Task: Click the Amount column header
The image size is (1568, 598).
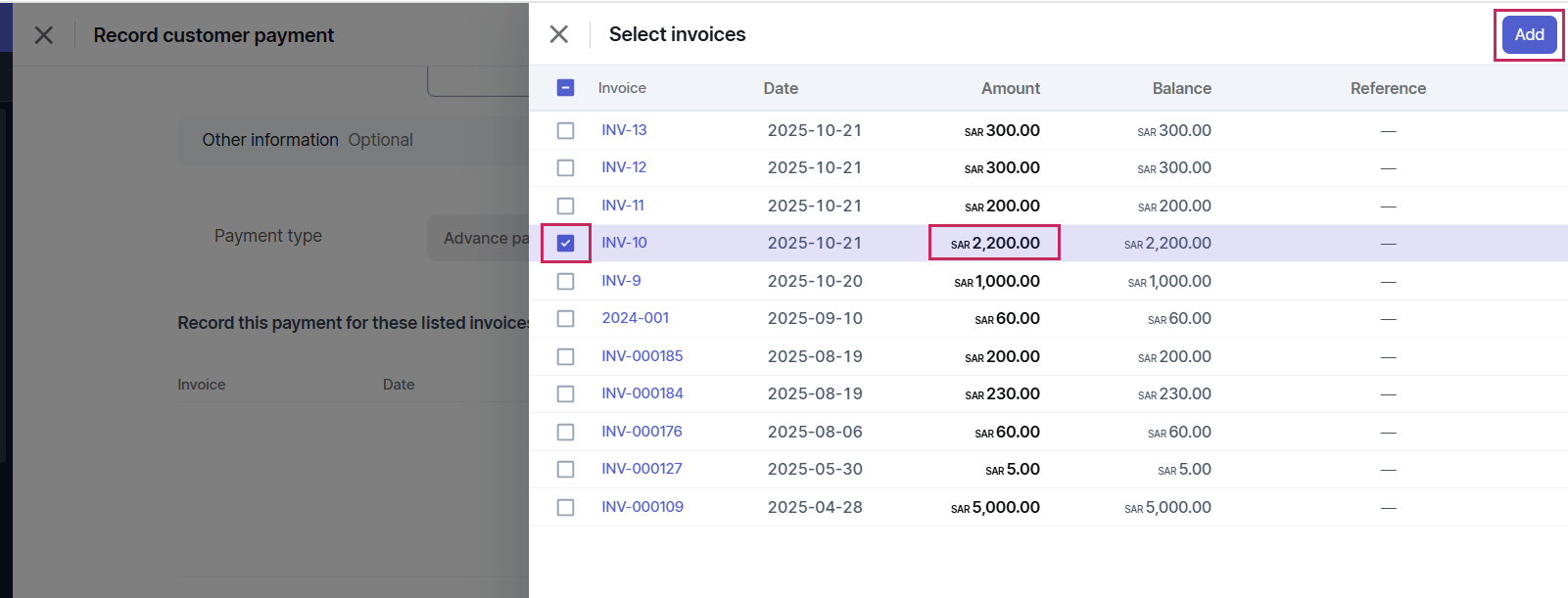Action: pos(1010,88)
